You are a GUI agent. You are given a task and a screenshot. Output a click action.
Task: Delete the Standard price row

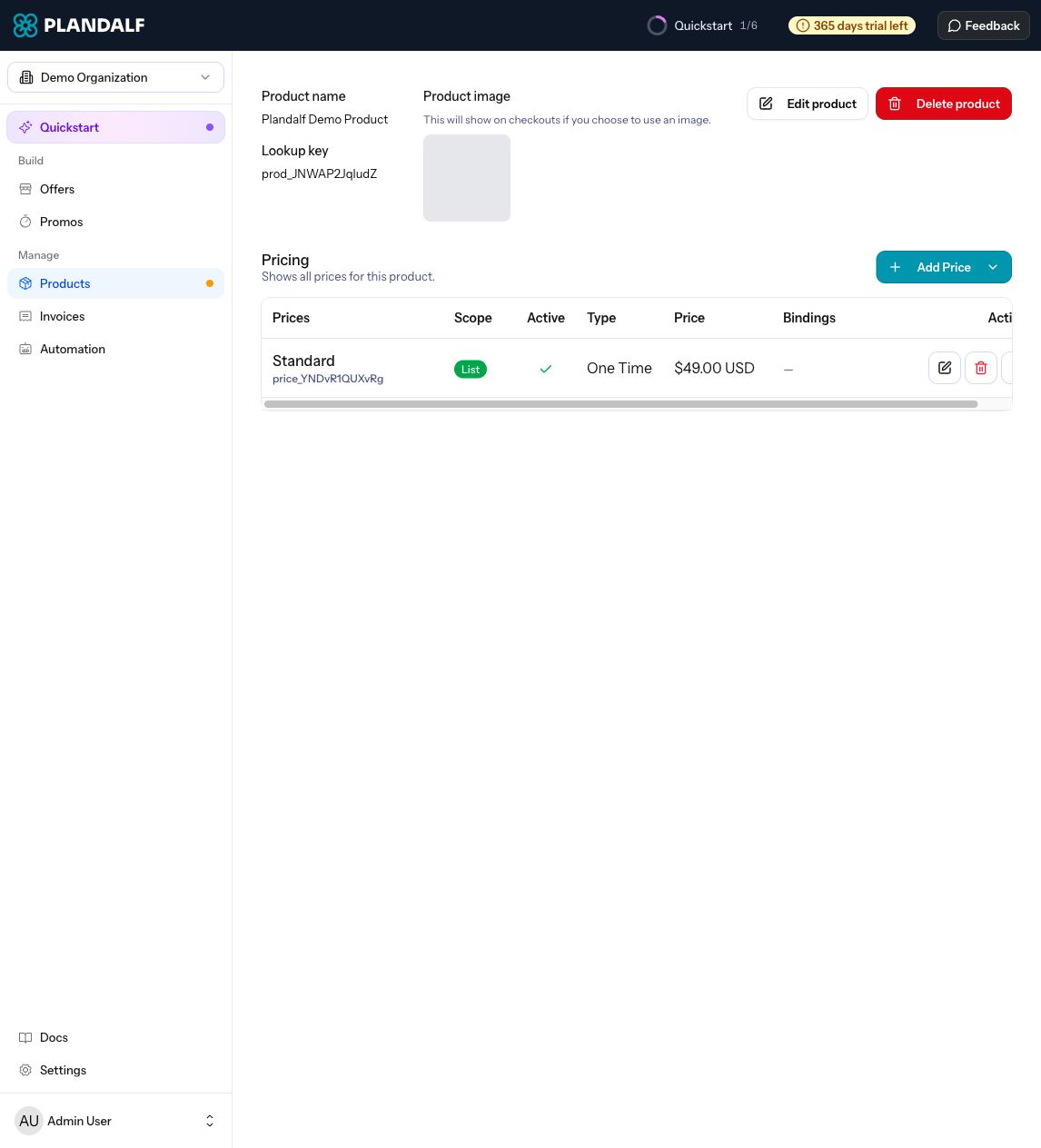[981, 368]
